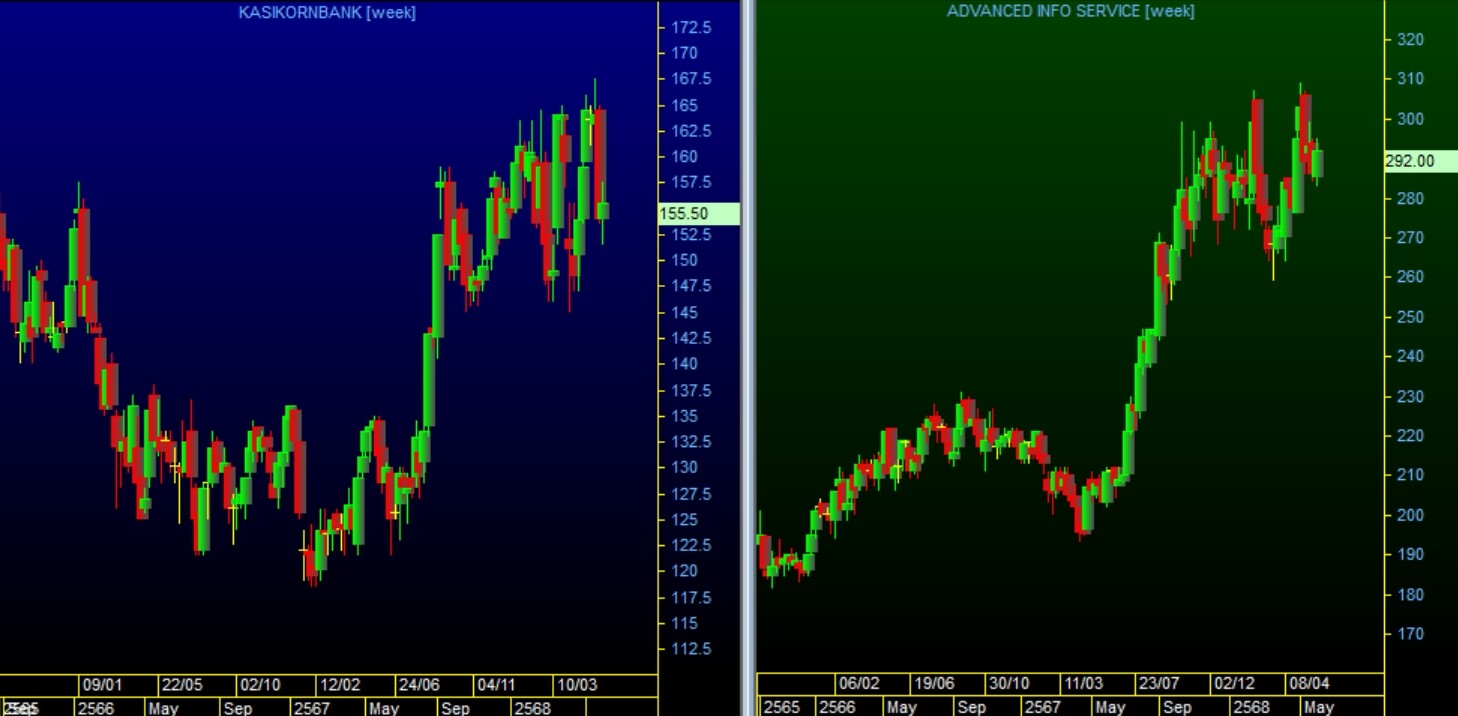Screen dimensions: 1458x716
Task: Click the 23/07 date label
Action: 1159,684
